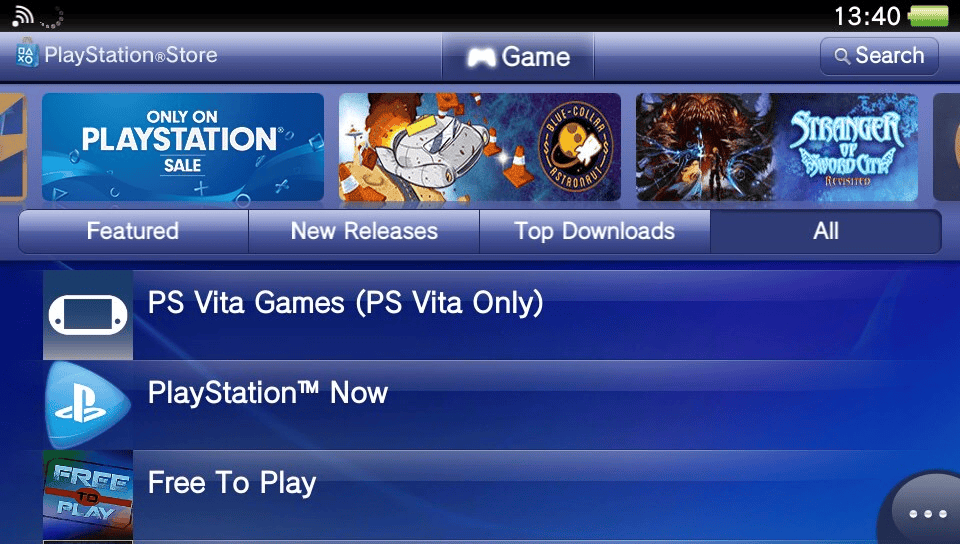Open Stranger of Sword City Revisited banner
960x544 pixels.
coord(777,147)
